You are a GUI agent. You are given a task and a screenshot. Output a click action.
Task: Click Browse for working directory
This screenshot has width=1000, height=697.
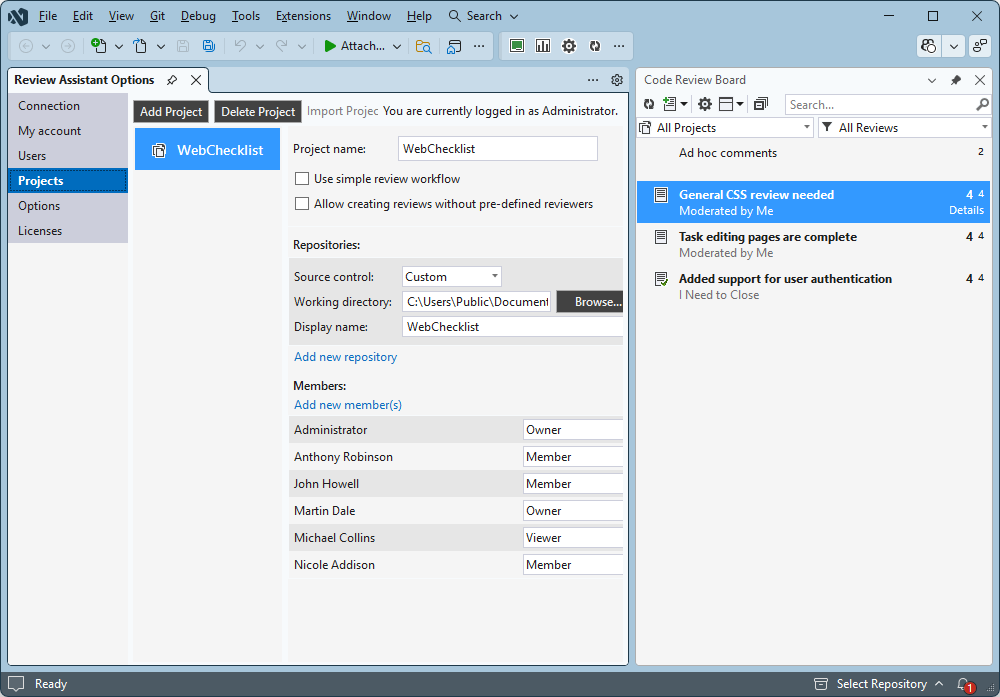(591, 302)
